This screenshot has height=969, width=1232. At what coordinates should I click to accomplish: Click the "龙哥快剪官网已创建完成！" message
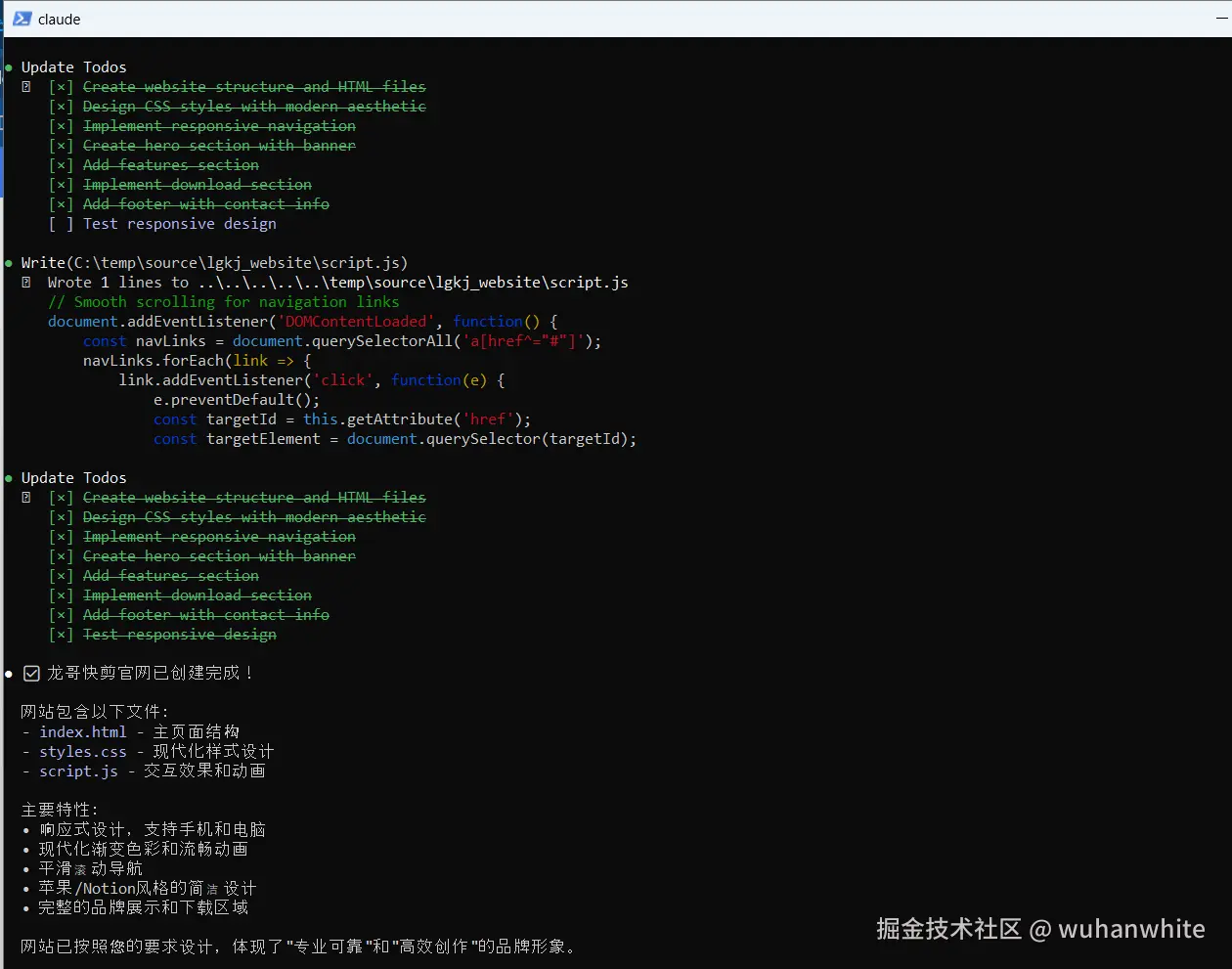pos(151,673)
